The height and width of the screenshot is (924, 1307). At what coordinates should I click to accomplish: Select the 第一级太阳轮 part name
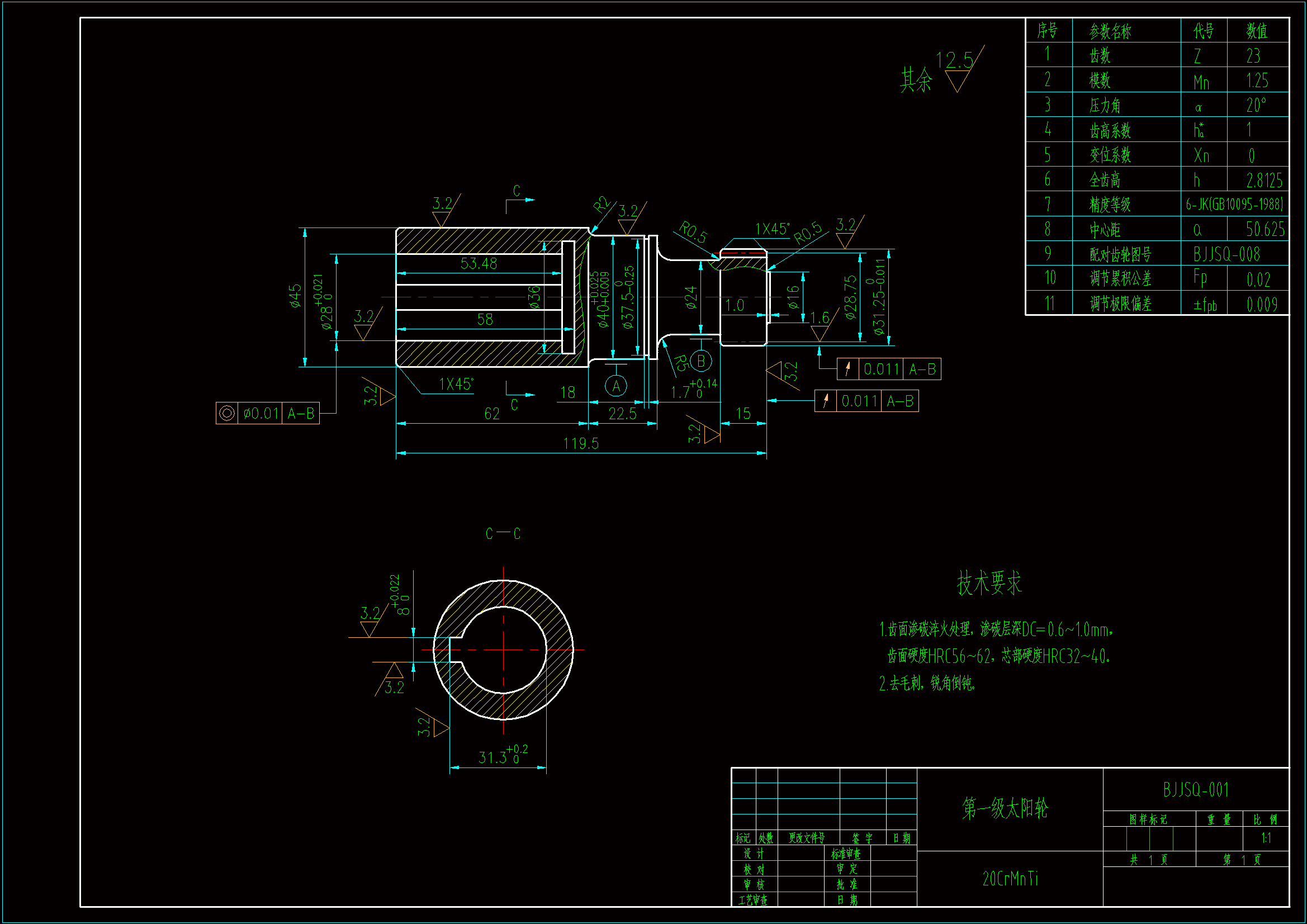1005,808
